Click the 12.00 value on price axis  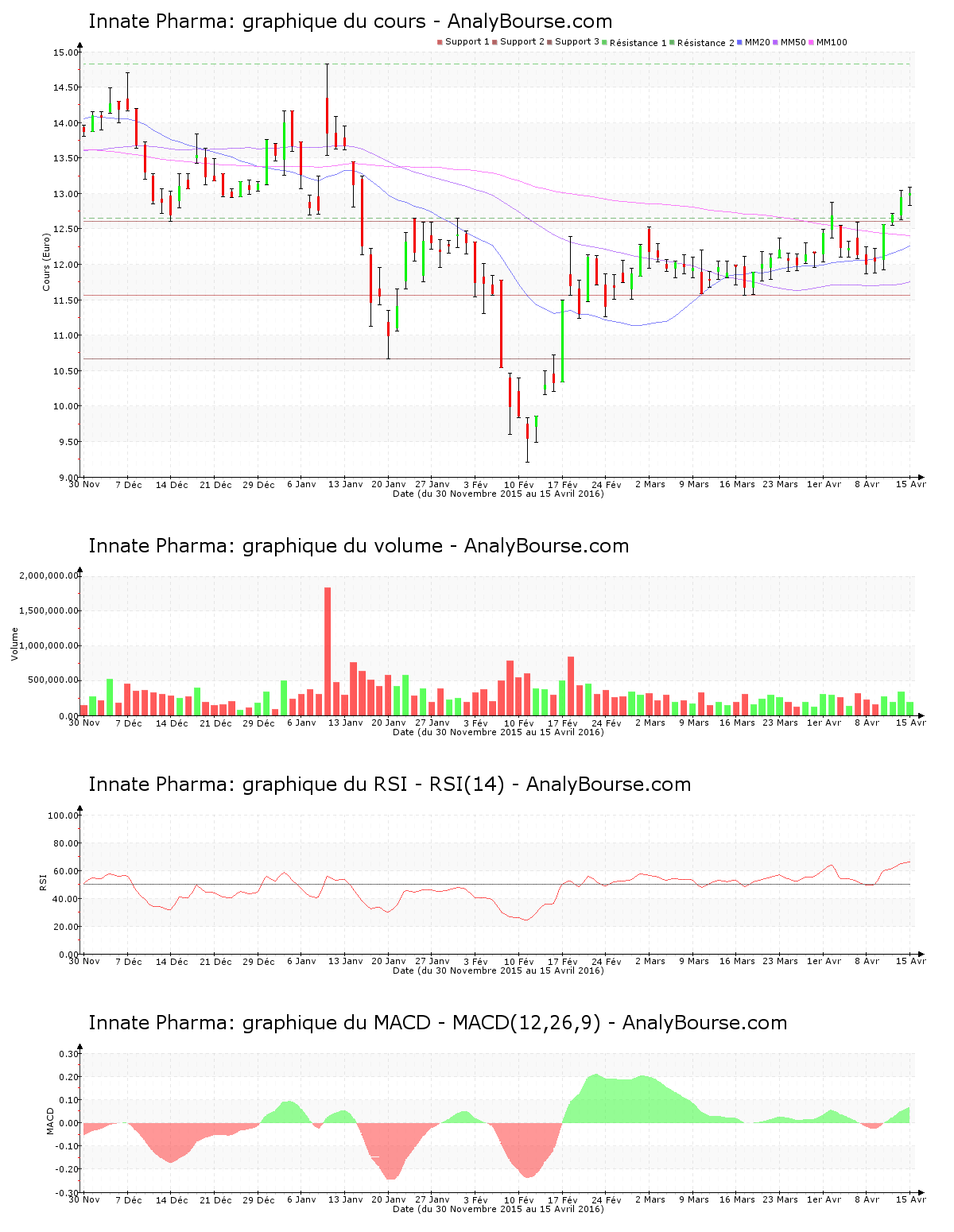click(65, 265)
